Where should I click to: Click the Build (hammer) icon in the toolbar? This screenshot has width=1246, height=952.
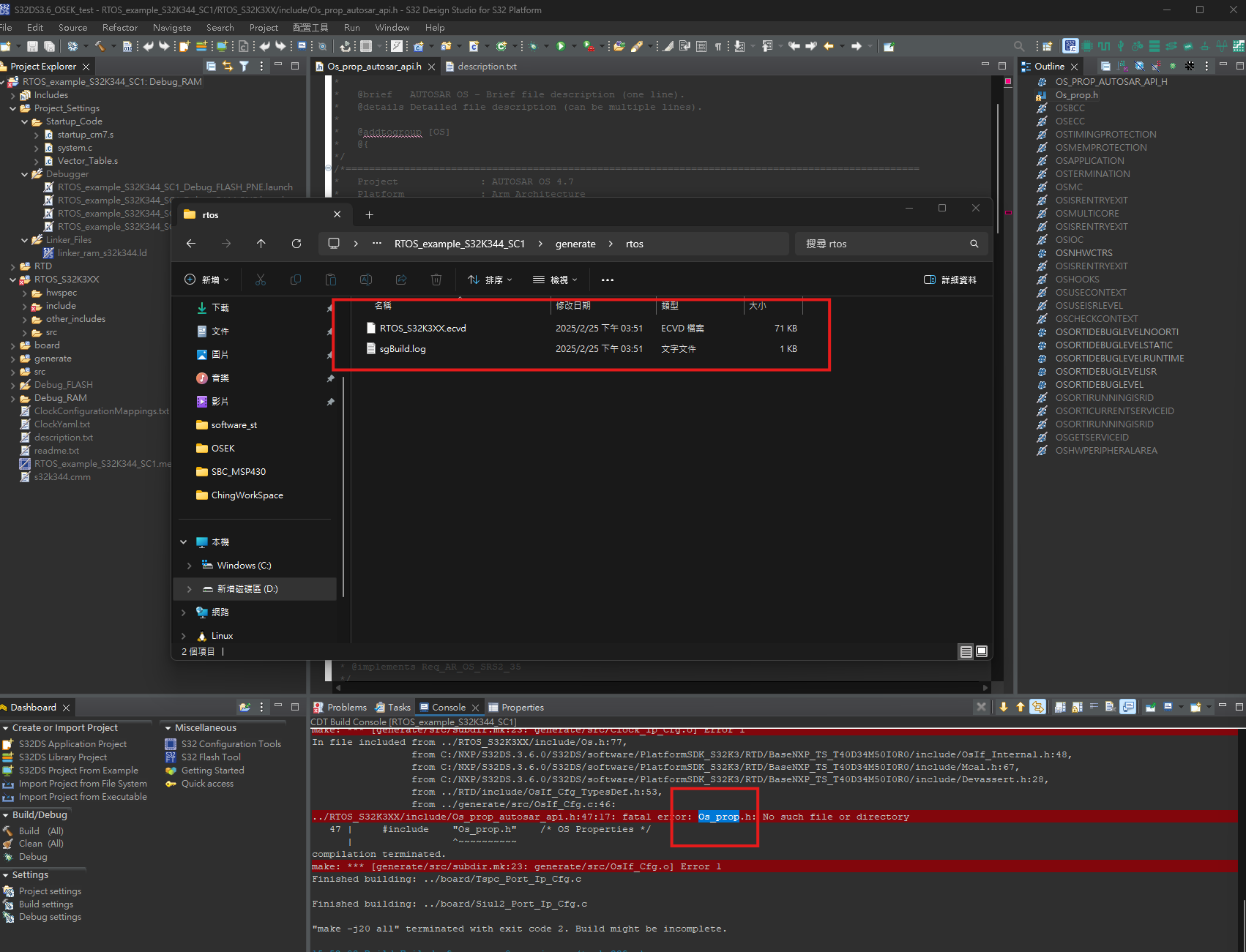[x=100, y=46]
